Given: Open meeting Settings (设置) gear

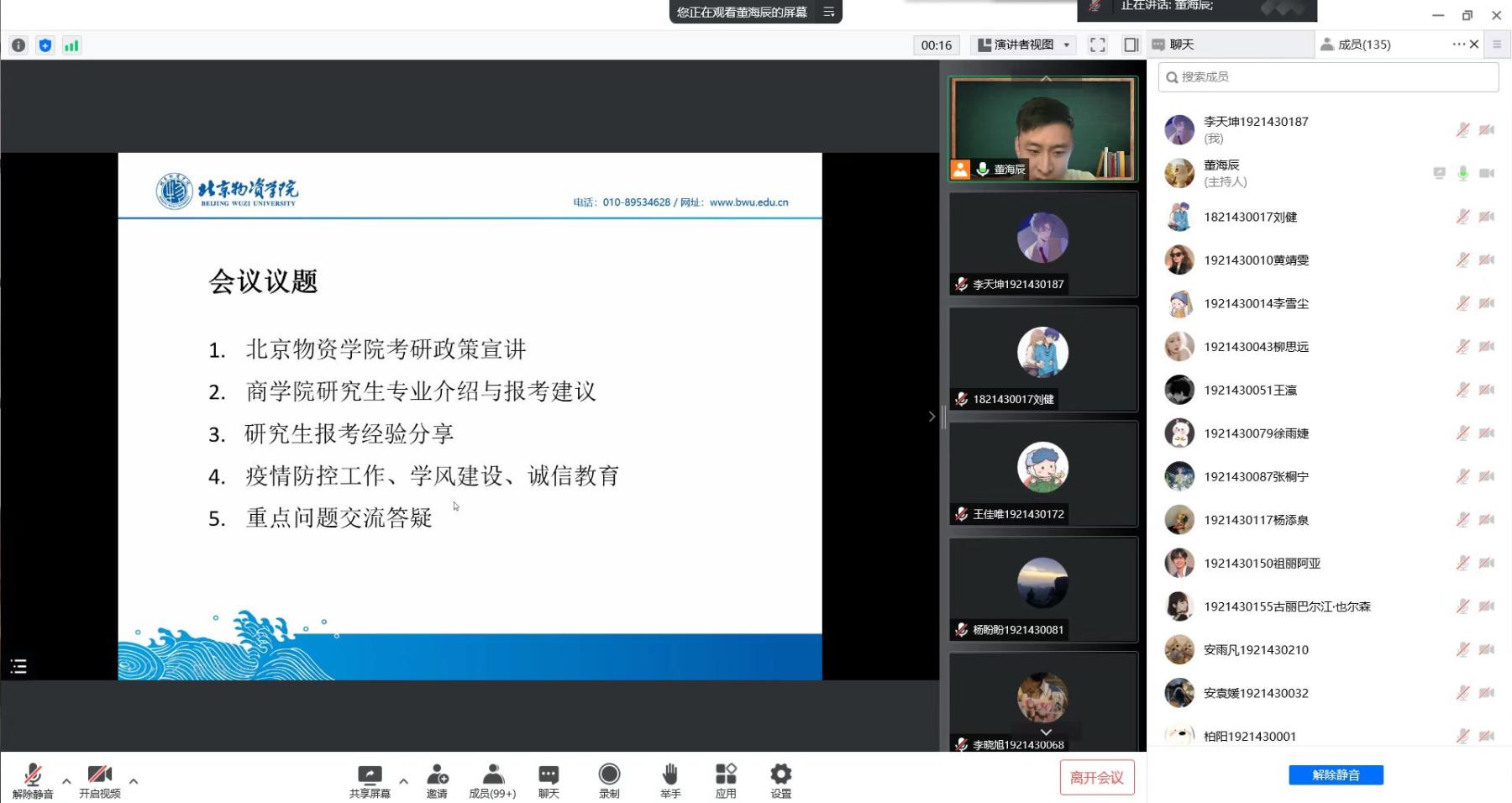Looking at the screenshot, I should pos(780,775).
